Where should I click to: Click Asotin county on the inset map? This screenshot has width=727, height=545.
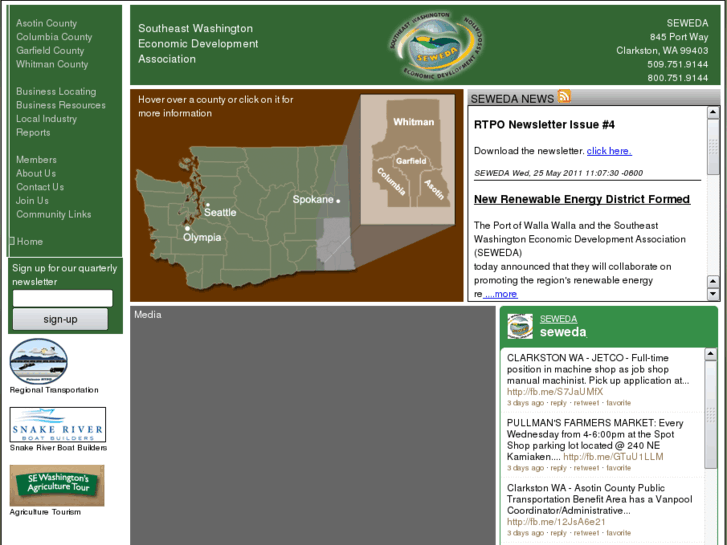coord(434,189)
